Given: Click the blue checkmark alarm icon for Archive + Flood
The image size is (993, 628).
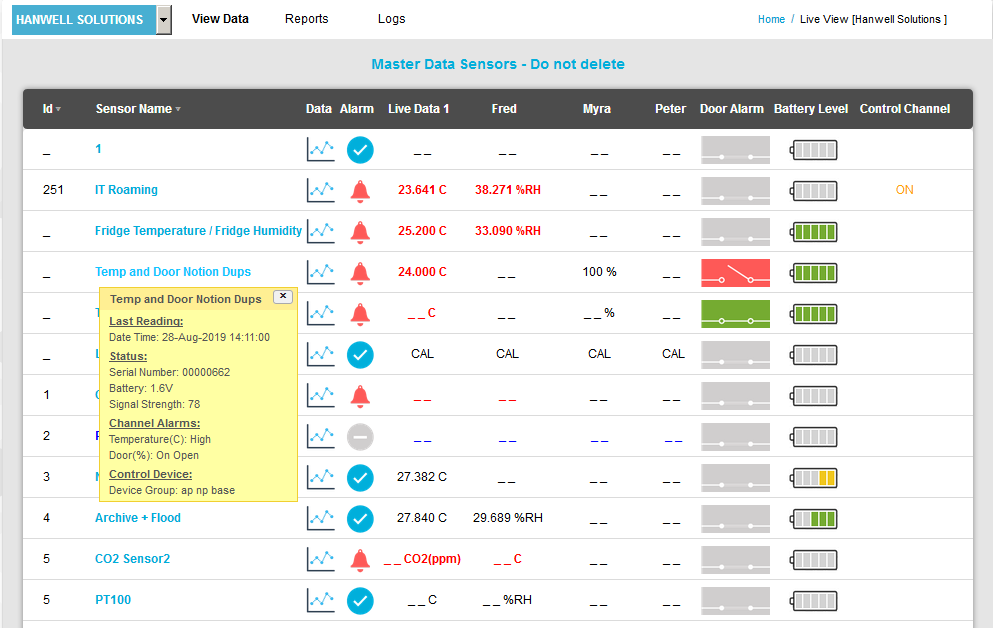Looking at the screenshot, I should [x=360, y=518].
